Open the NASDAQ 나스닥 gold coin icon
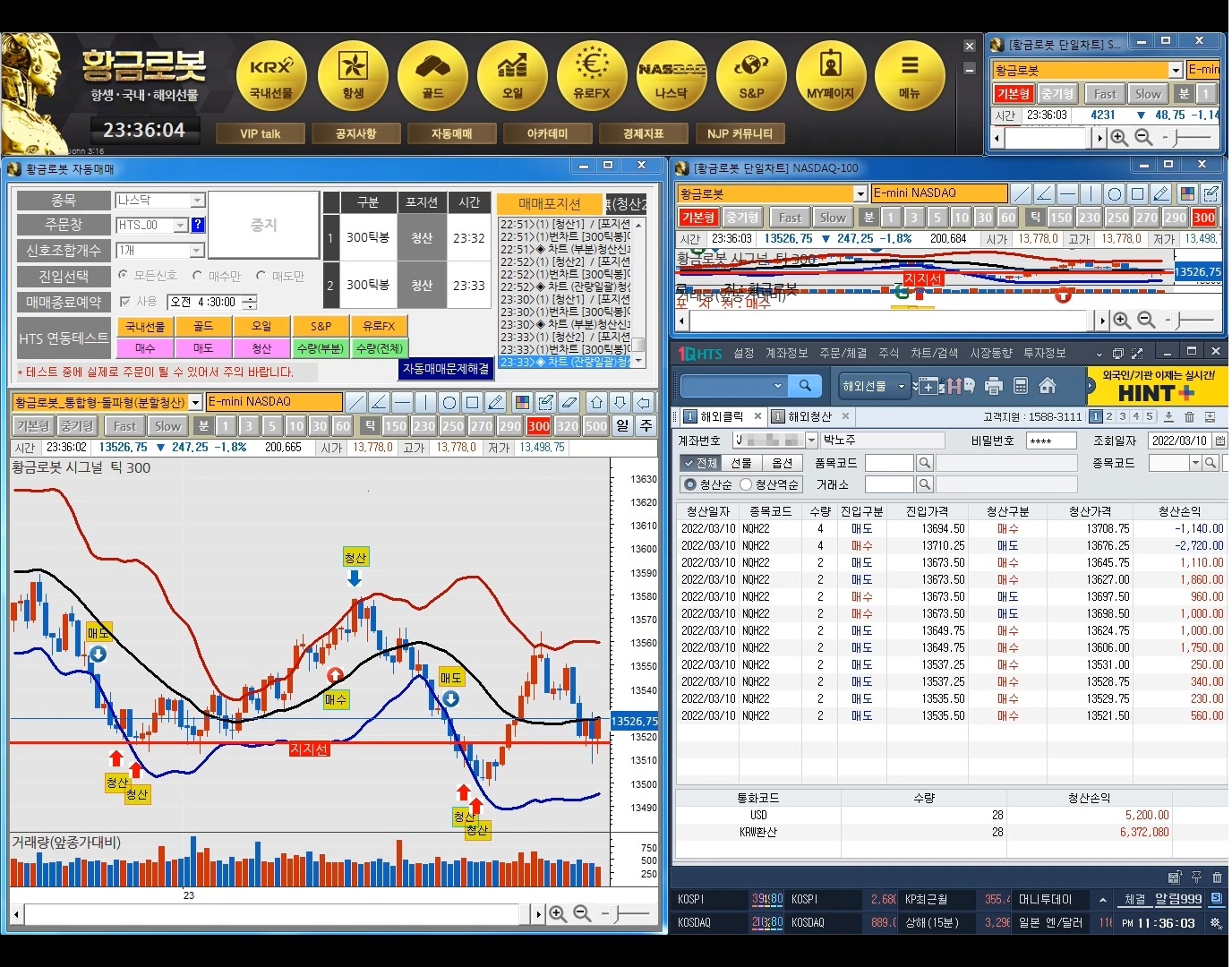The width and height of the screenshot is (1232, 967). click(672, 76)
